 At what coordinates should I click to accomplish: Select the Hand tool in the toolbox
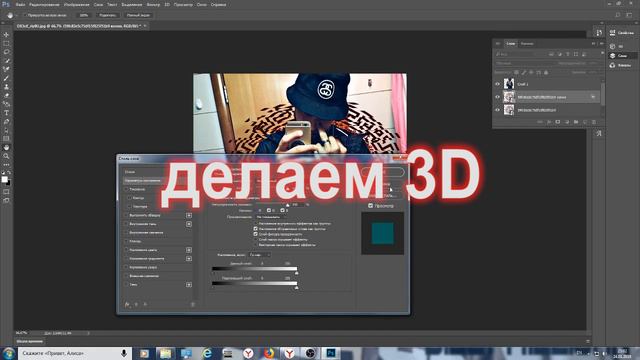pos(6,147)
